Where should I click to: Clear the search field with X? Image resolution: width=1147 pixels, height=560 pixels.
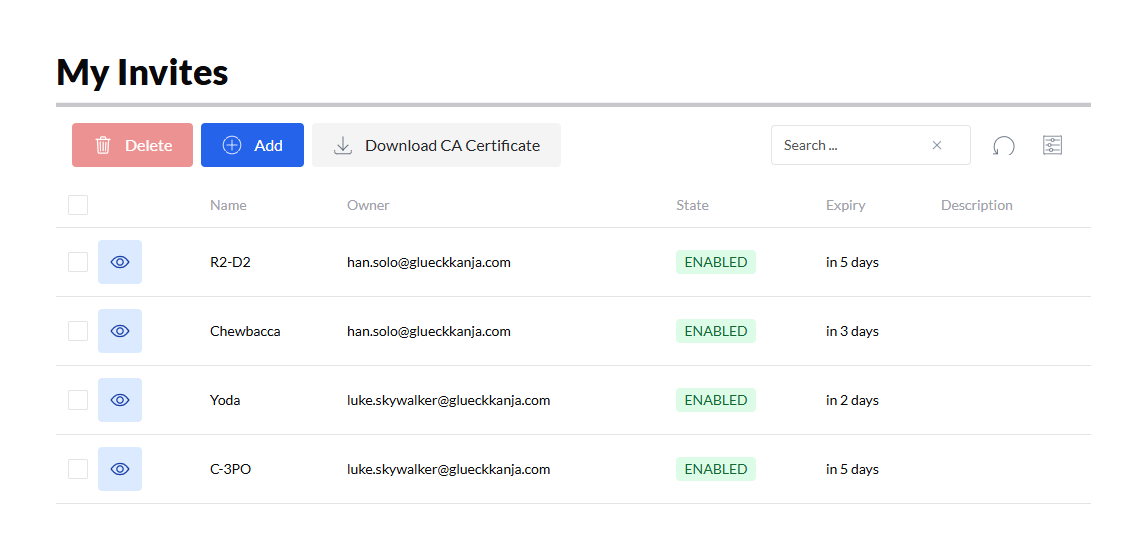coord(937,145)
